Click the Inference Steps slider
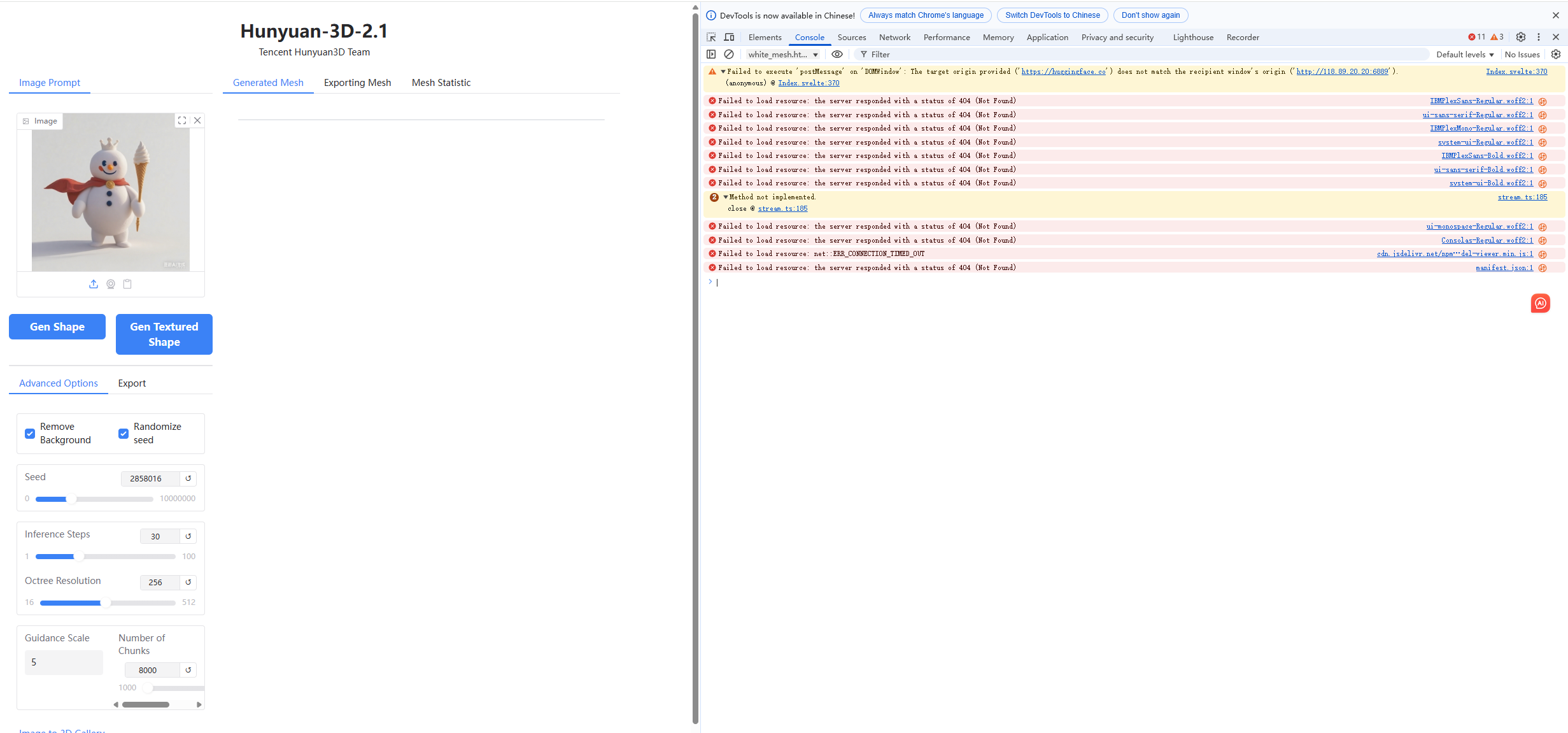1568x733 pixels. (106, 557)
